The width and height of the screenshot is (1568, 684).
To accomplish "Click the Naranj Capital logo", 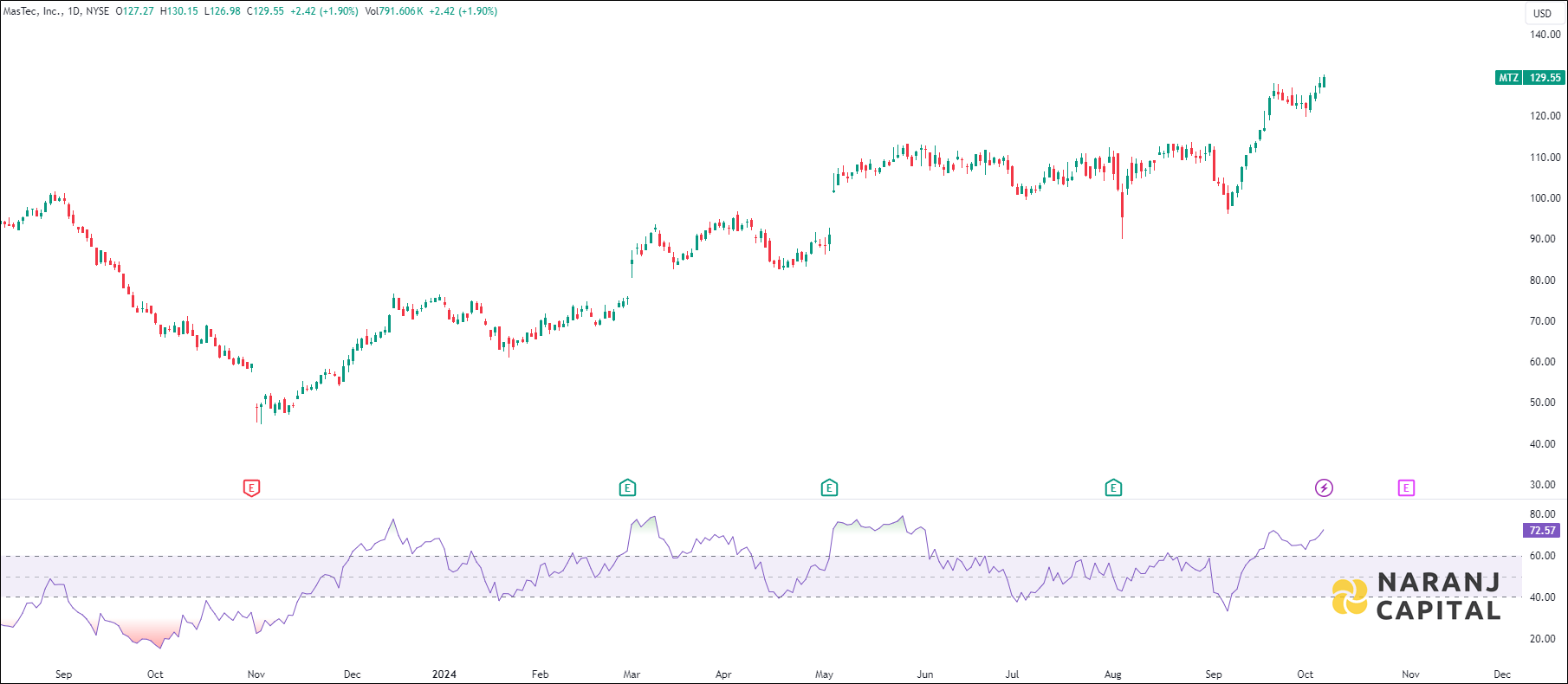I will 1416,597.
